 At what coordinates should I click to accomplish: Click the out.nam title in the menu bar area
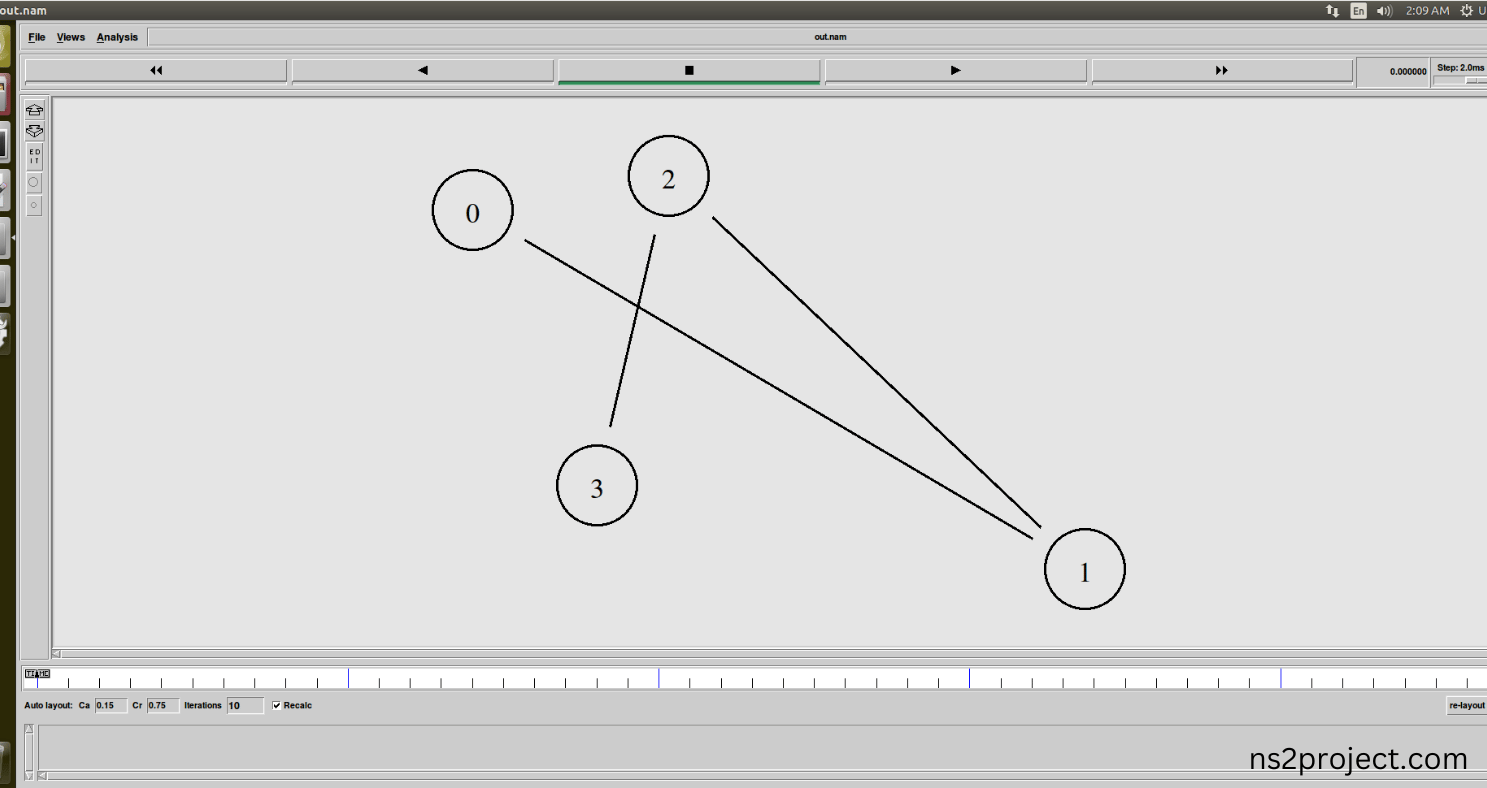(x=830, y=37)
